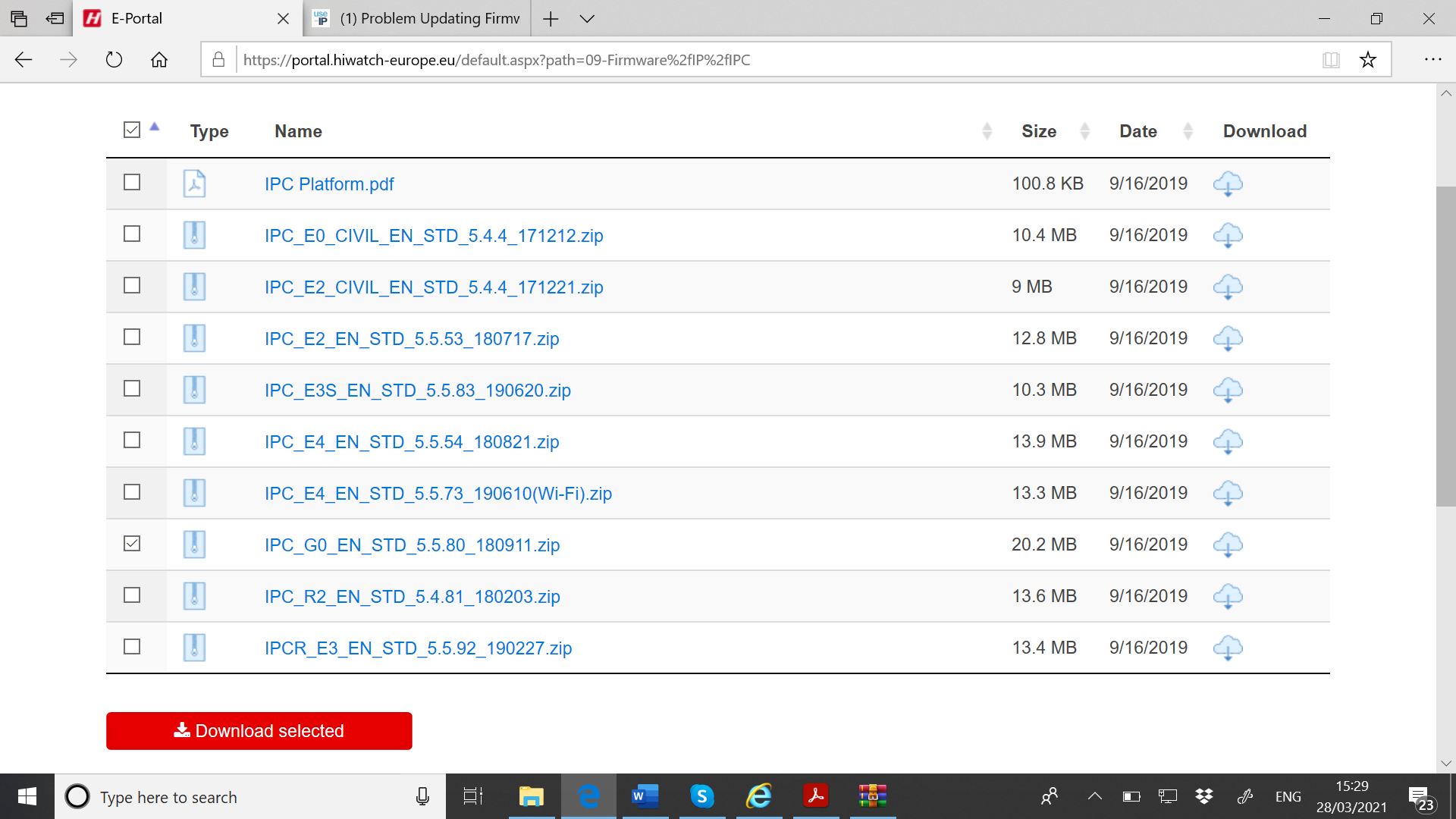Click the browser refresh icon
Screen dimensions: 1456x819
[114, 60]
